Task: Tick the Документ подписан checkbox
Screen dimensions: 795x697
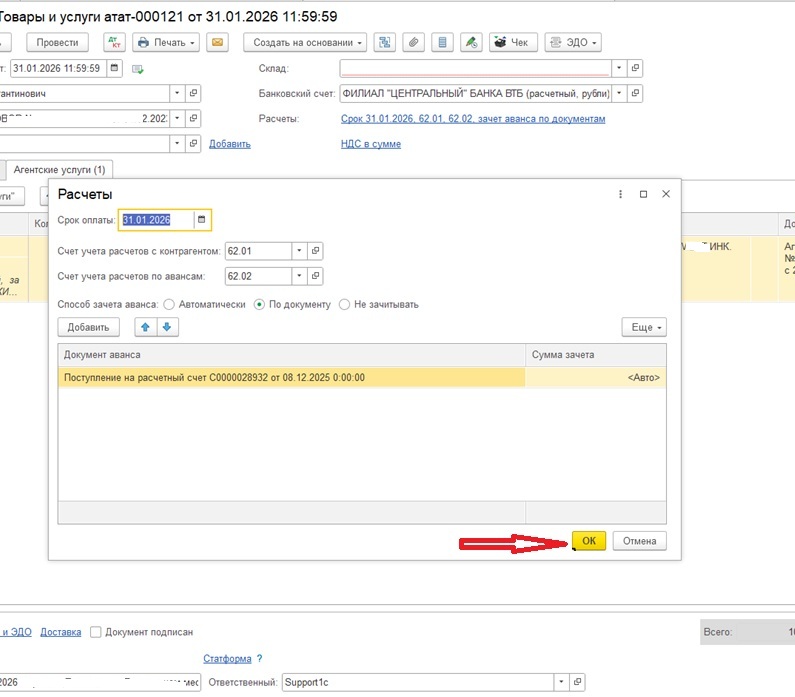Action: (96, 632)
